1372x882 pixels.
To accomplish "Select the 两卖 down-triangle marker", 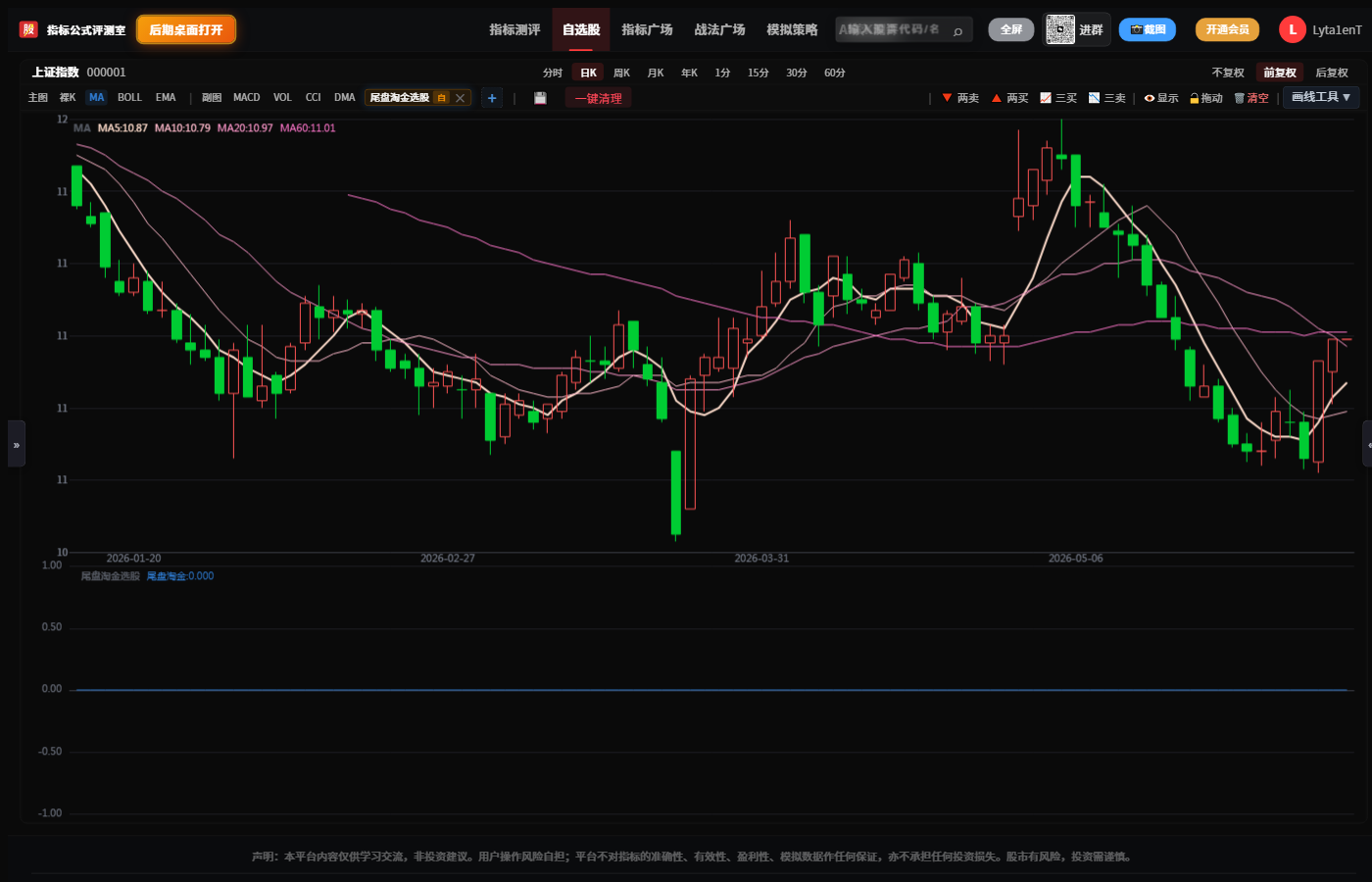I will tap(960, 98).
